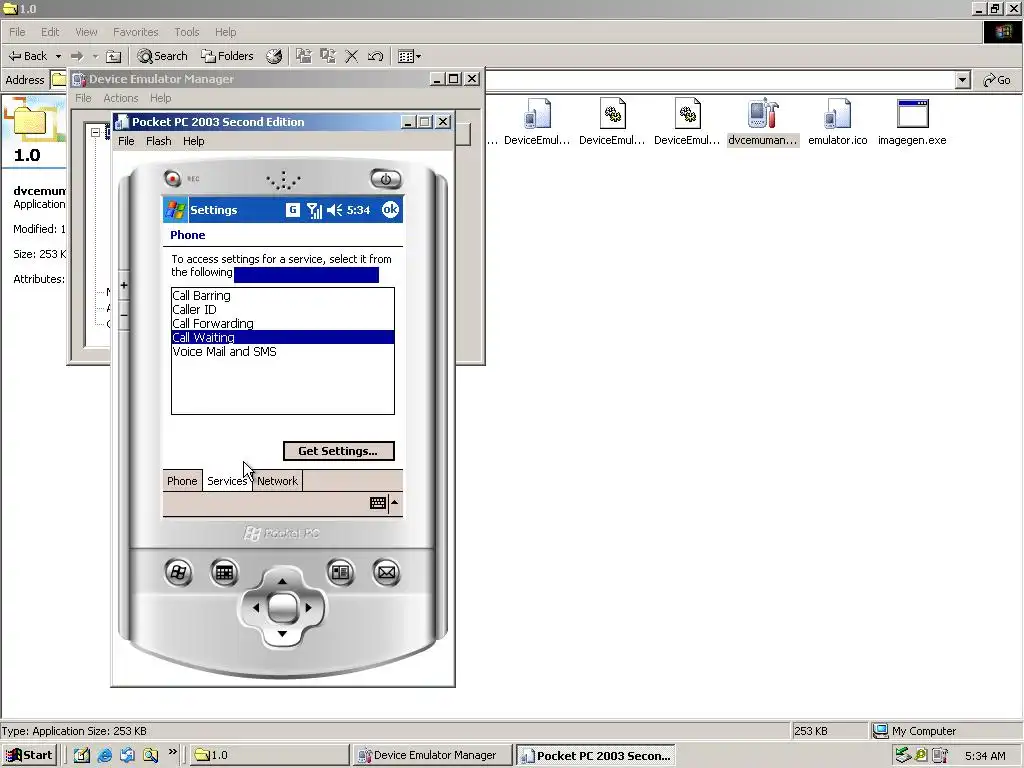Click the side volume minus button
The height and width of the screenshot is (768, 1024).
point(124,315)
